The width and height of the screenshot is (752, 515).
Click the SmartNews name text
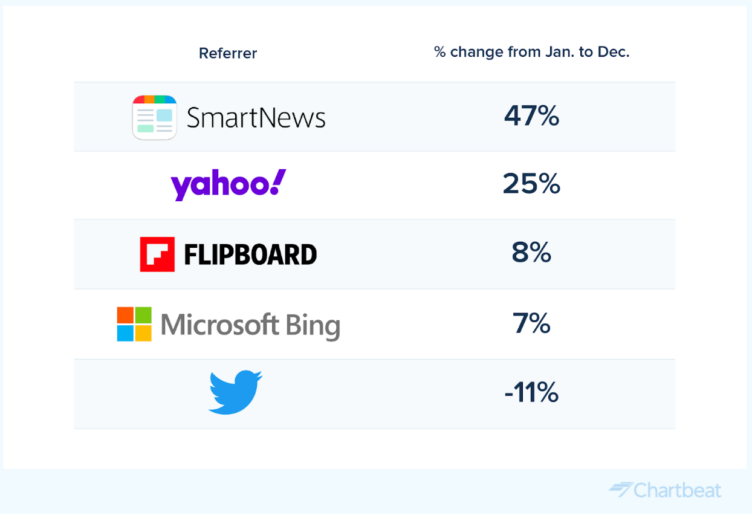pyautogui.click(x=256, y=118)
